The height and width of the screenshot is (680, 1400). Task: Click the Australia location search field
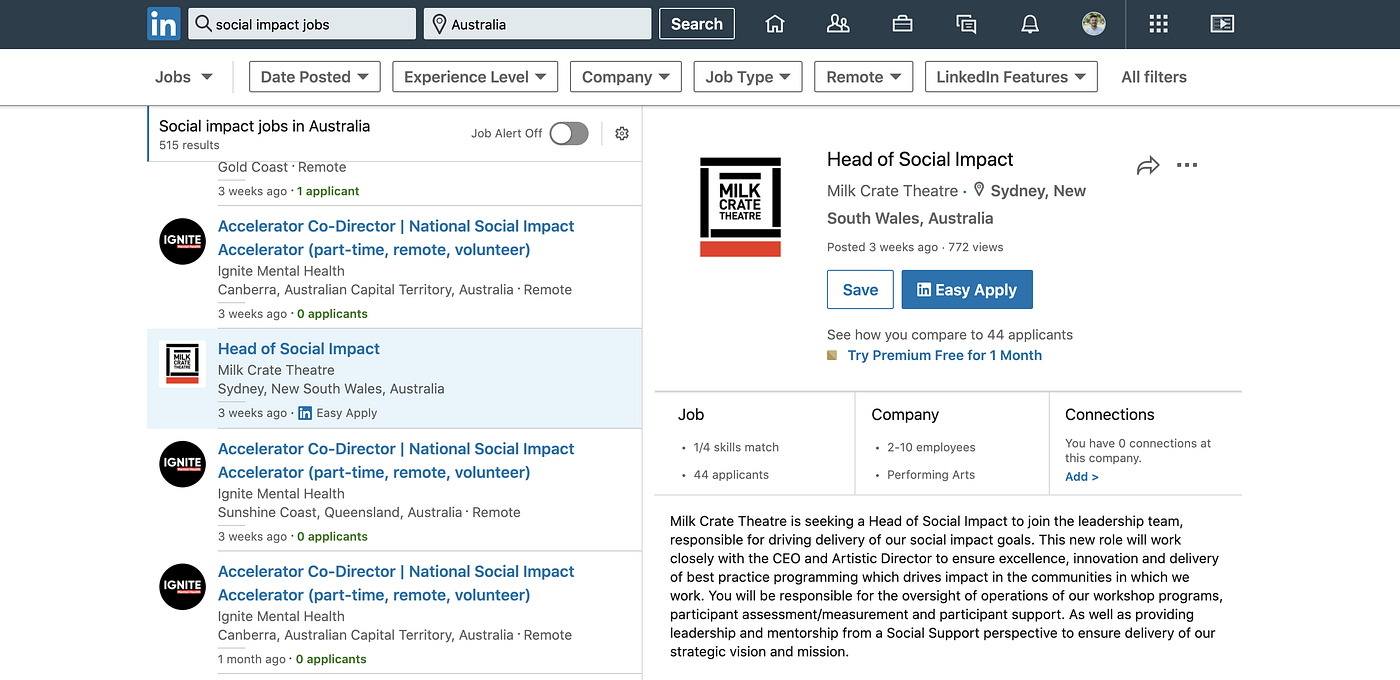pyautogui.click(x=538, y=24)
